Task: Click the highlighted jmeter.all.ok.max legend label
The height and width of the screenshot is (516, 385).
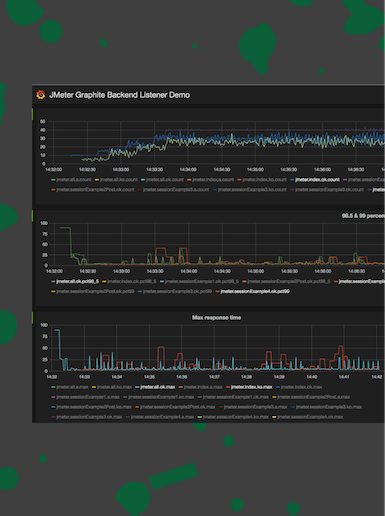Action: (x=158, y=387)
